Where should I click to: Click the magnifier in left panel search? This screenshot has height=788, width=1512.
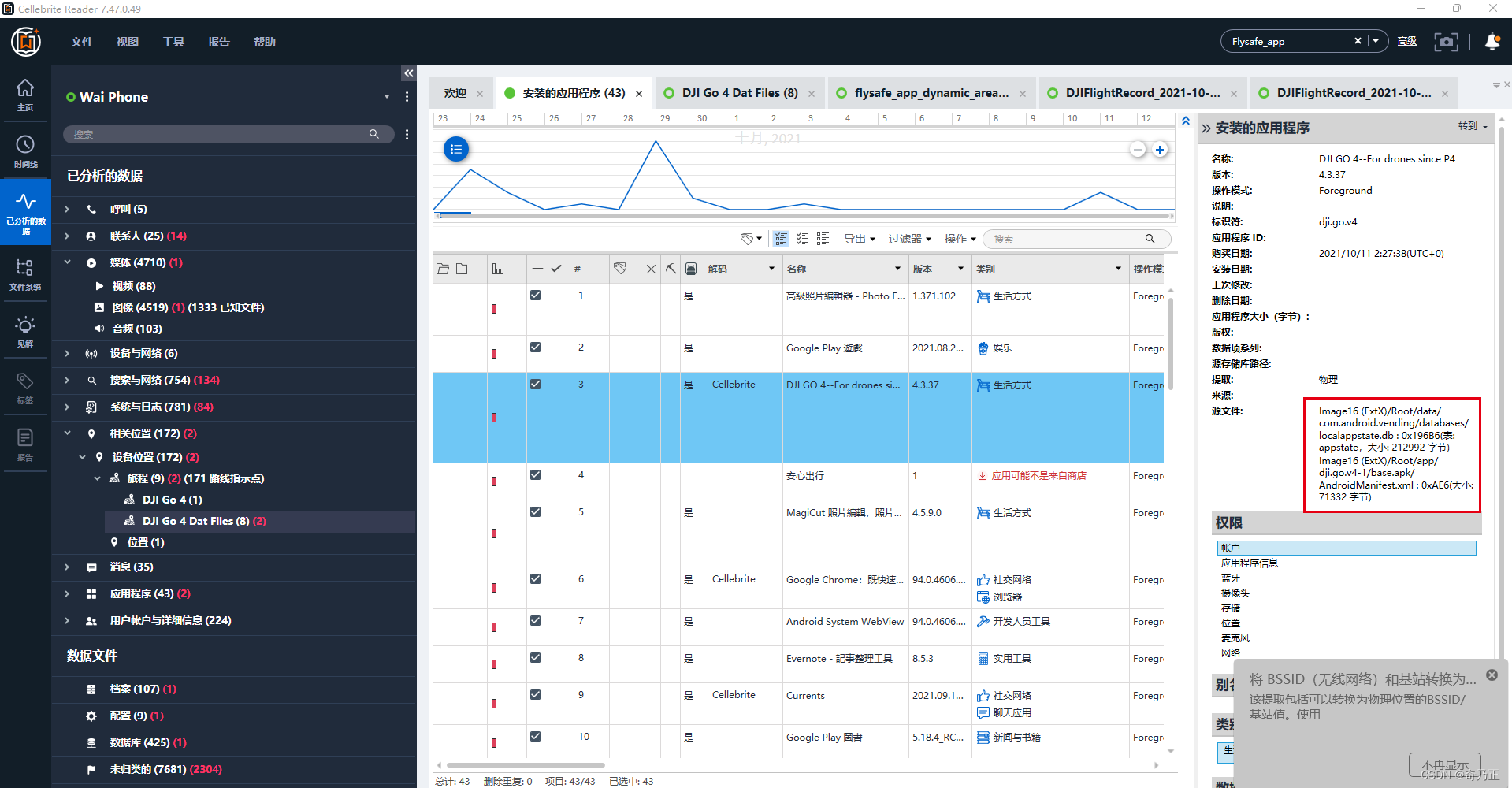(374, 134)
